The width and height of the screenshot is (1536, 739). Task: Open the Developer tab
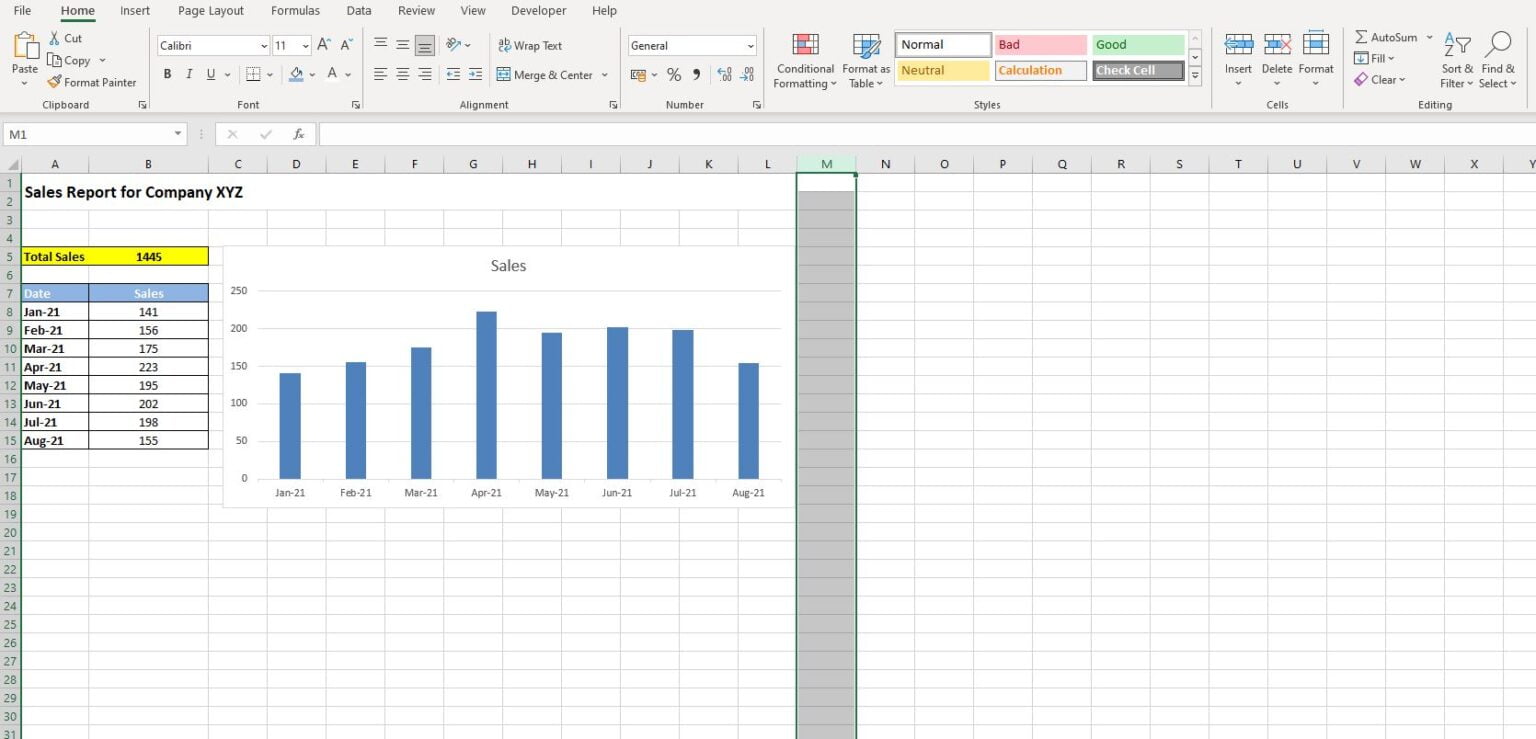pos(538,11)
